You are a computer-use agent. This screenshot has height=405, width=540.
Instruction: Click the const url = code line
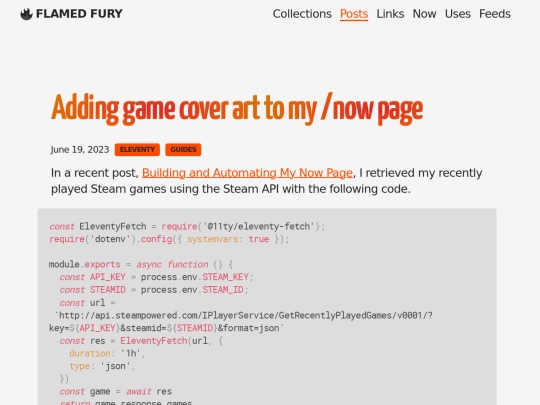pos(87,303)
